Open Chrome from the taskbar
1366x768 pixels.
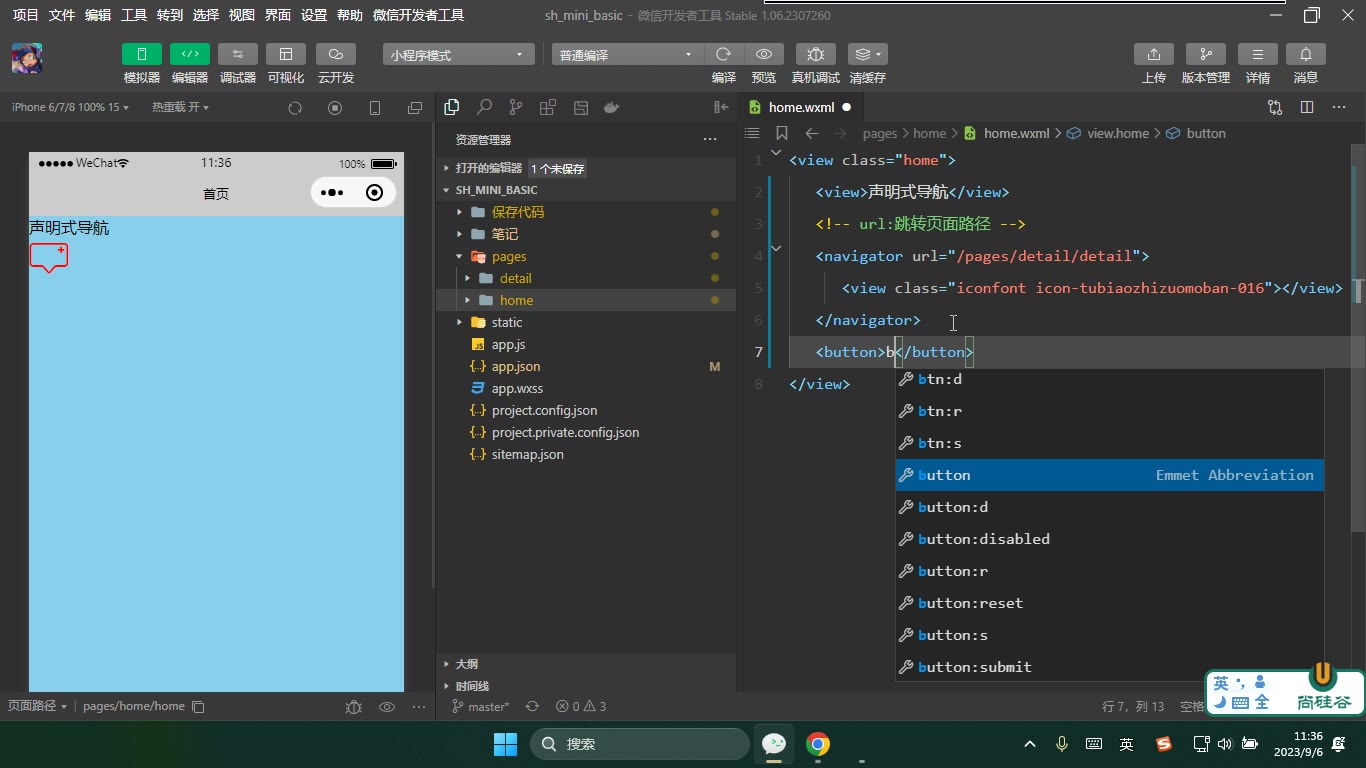818,744
